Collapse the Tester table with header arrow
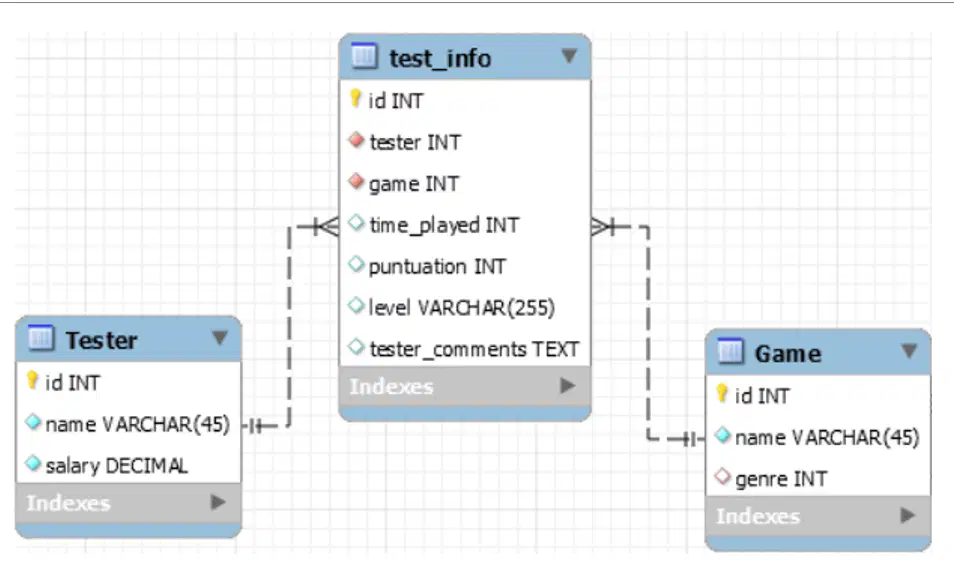Image resolution: width=954 pixels, height=566 pixels. pyautogui.click(x=220, y=338)
